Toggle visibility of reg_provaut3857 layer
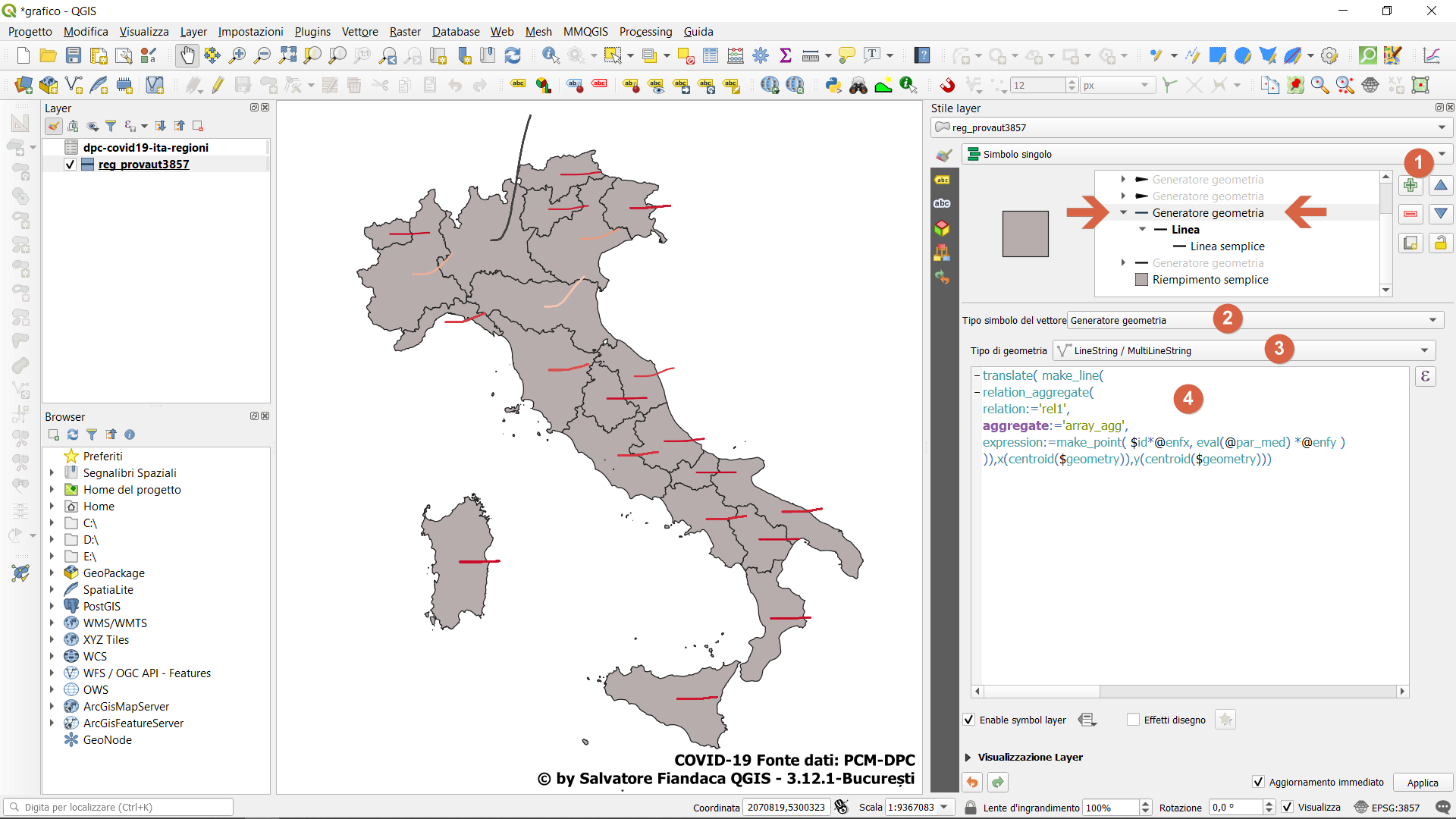The image size is (1456, 819). point(71,165)
